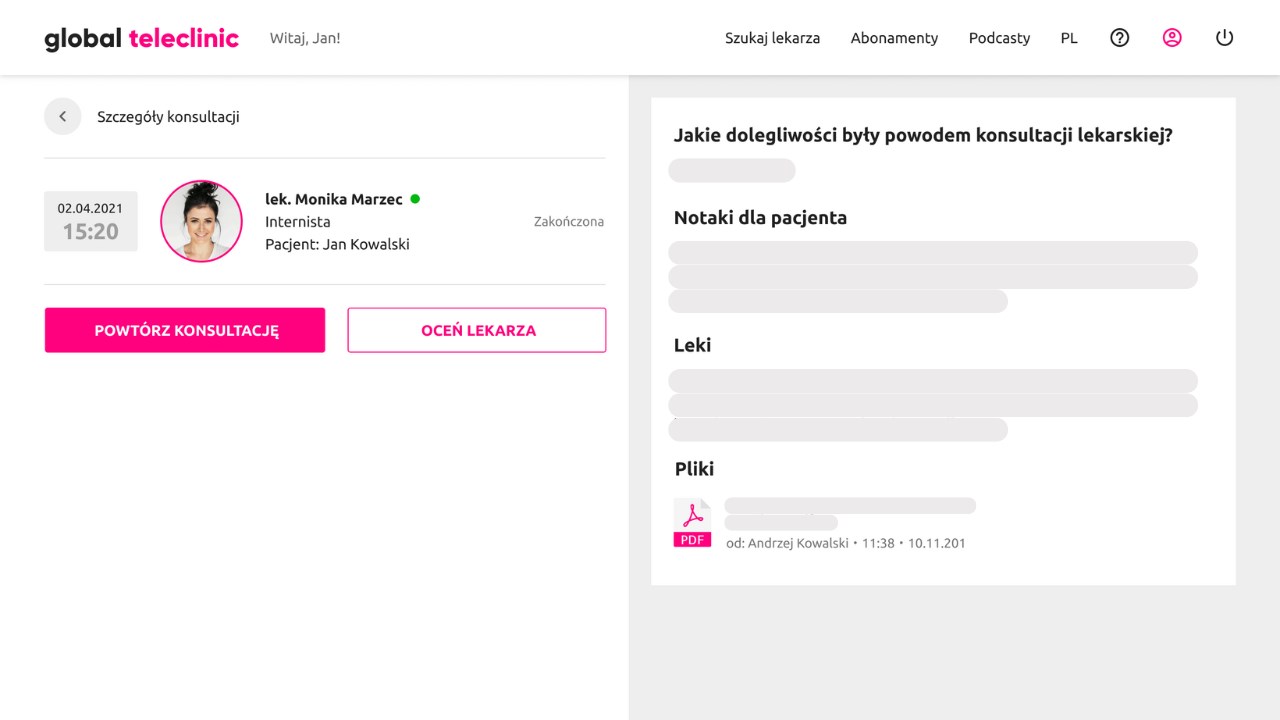Click the global teleclinic logo
Screen dimensions: 1280x720
click(x=141, y=38)
